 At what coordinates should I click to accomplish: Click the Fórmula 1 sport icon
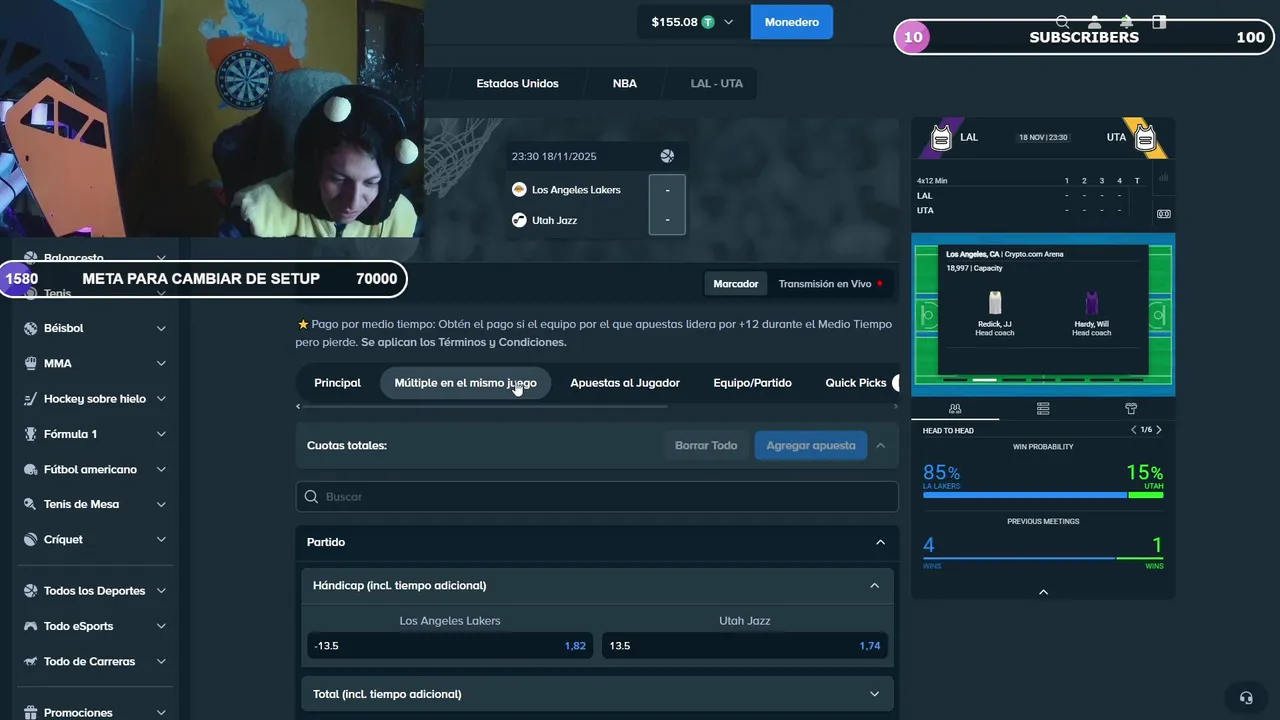pos(30,434)
